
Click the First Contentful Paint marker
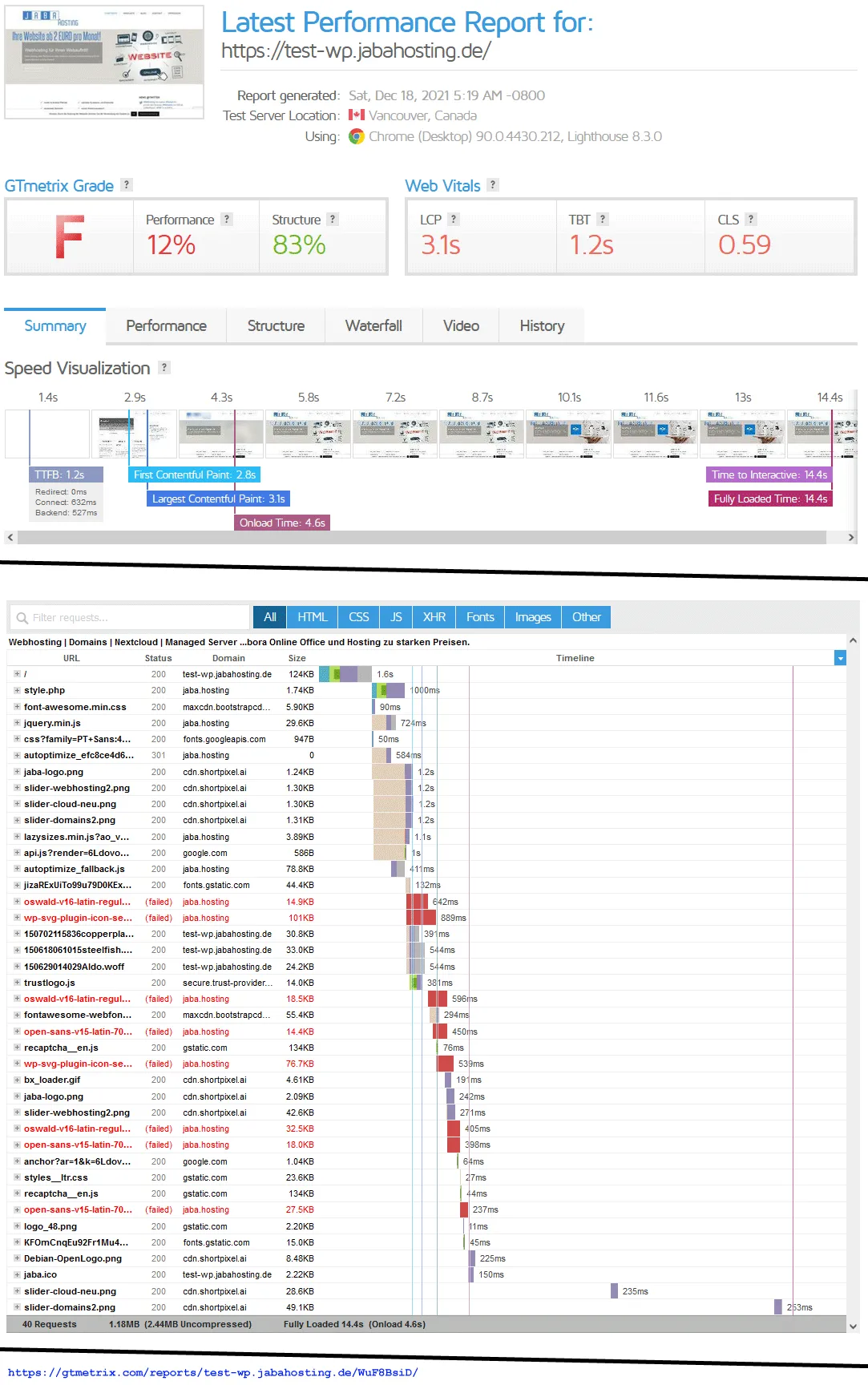(x=194, y=474)
